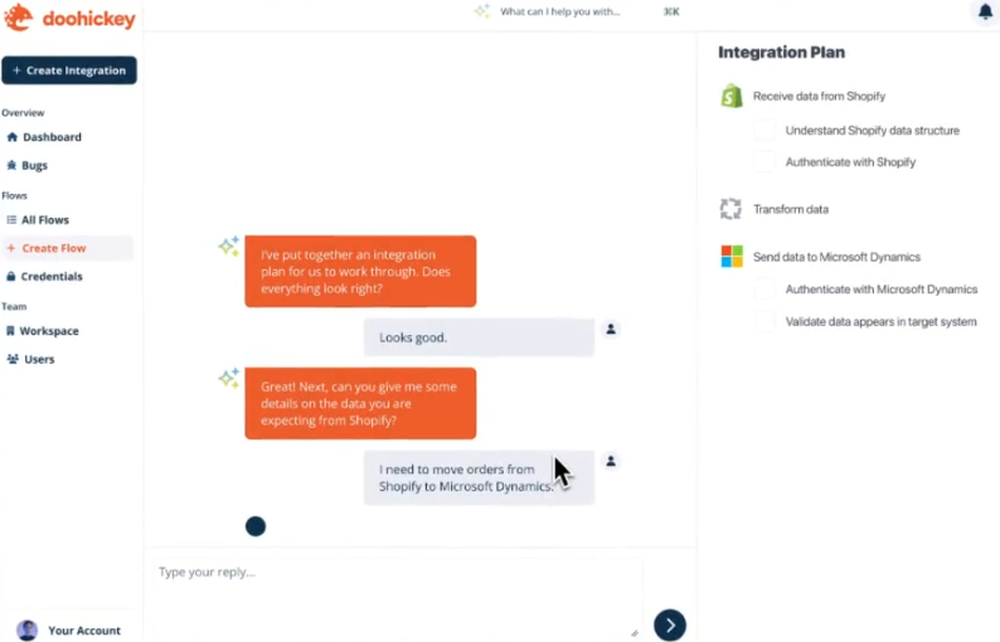Open notifications bell icon

[985, 11]
